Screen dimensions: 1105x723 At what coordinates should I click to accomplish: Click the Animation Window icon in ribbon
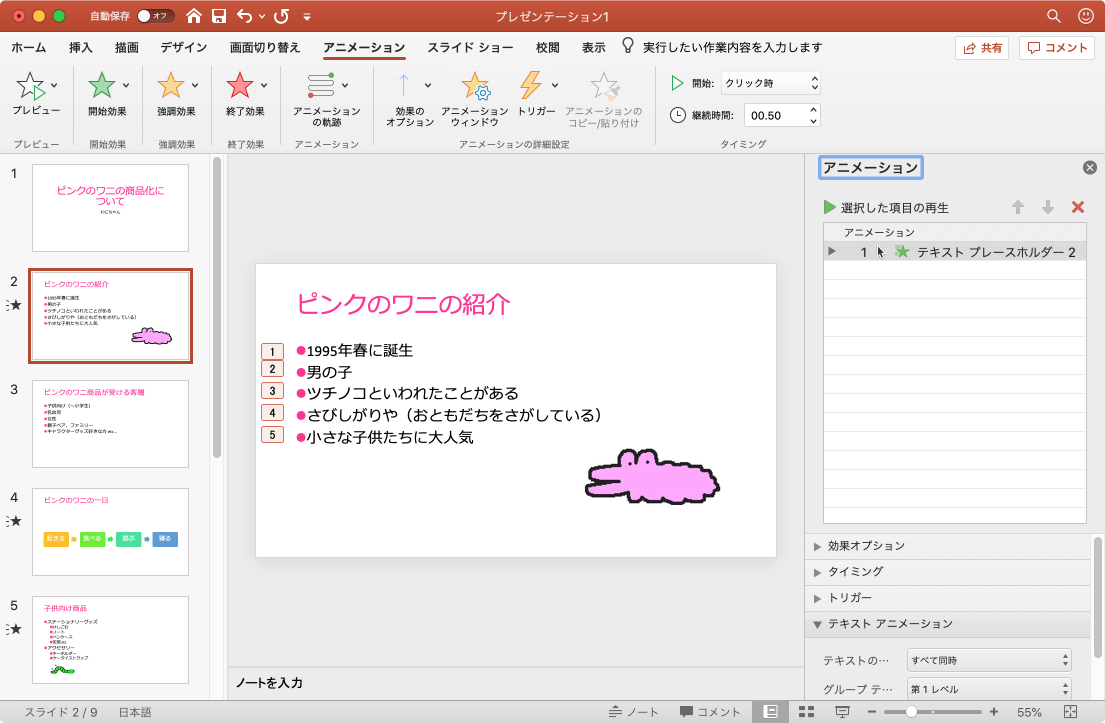(x=475, y=87)
